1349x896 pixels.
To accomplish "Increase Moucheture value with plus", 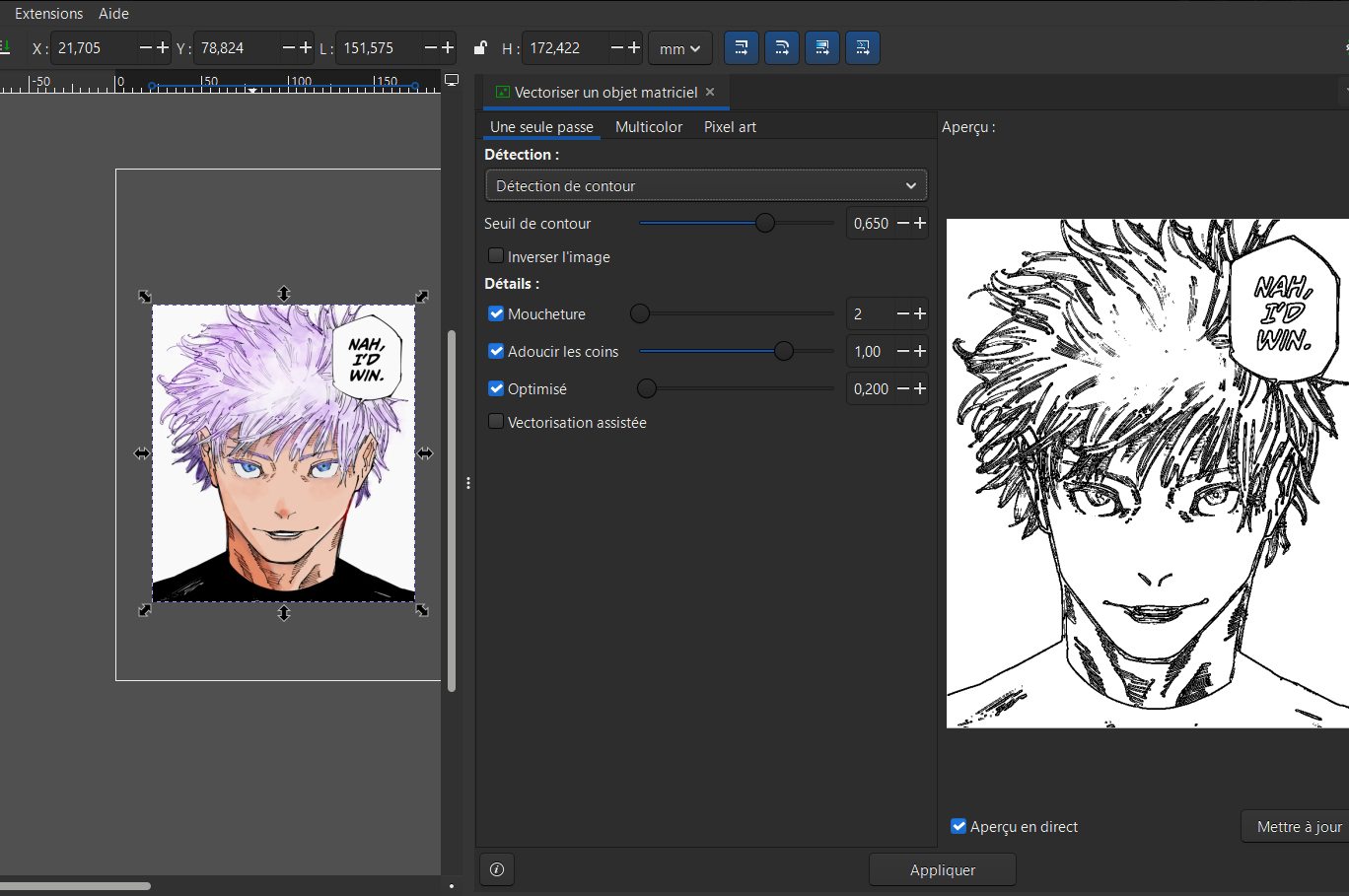I will click(x=920, y=313).
